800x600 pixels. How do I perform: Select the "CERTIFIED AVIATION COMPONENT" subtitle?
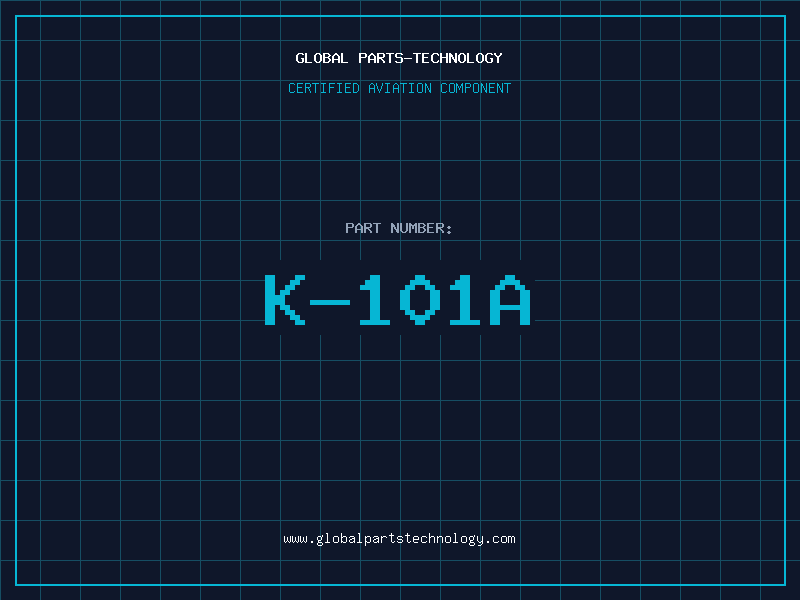coord(399,88)
